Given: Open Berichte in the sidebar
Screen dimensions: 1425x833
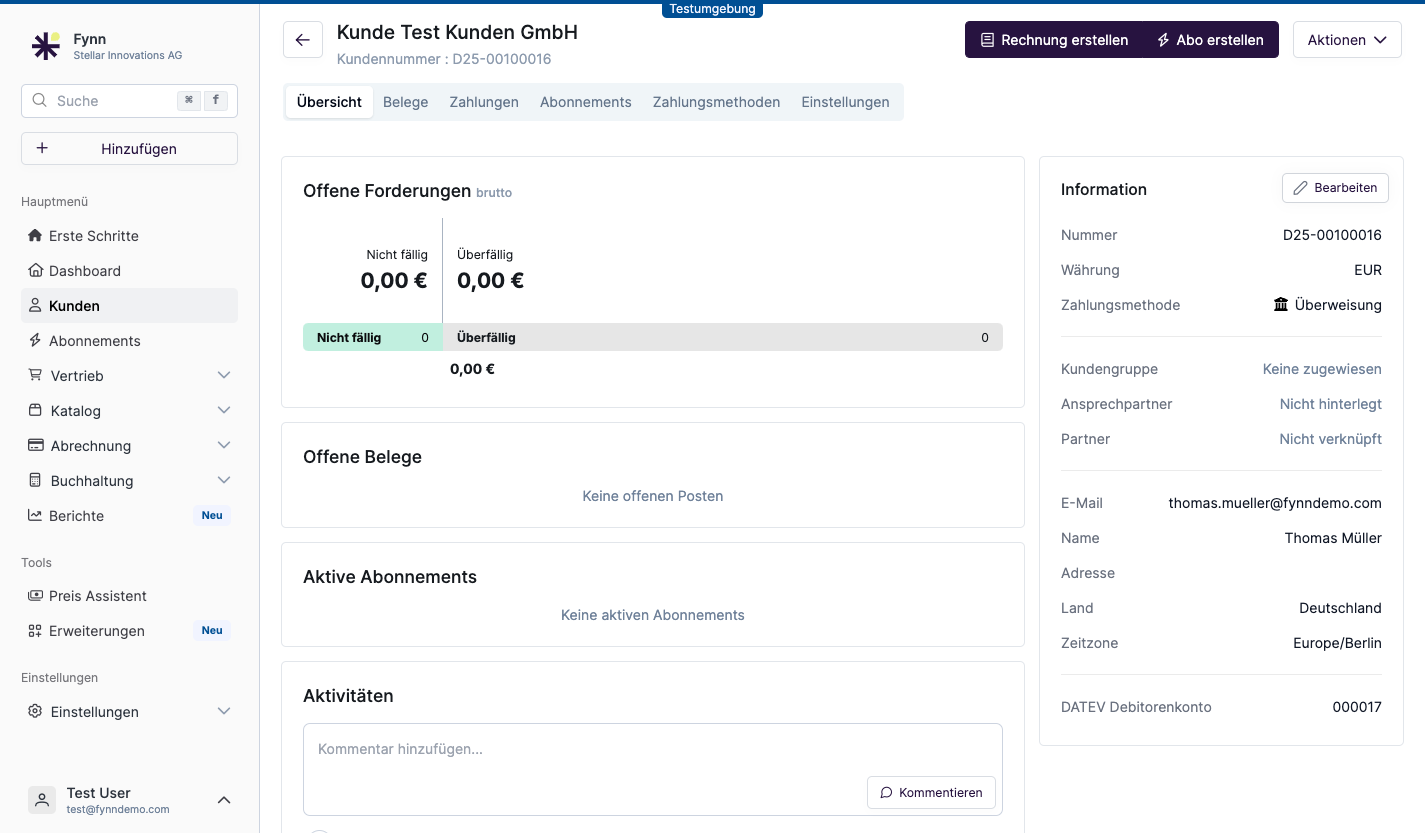Looking at the screenshot, I should [x=129, y=516].
